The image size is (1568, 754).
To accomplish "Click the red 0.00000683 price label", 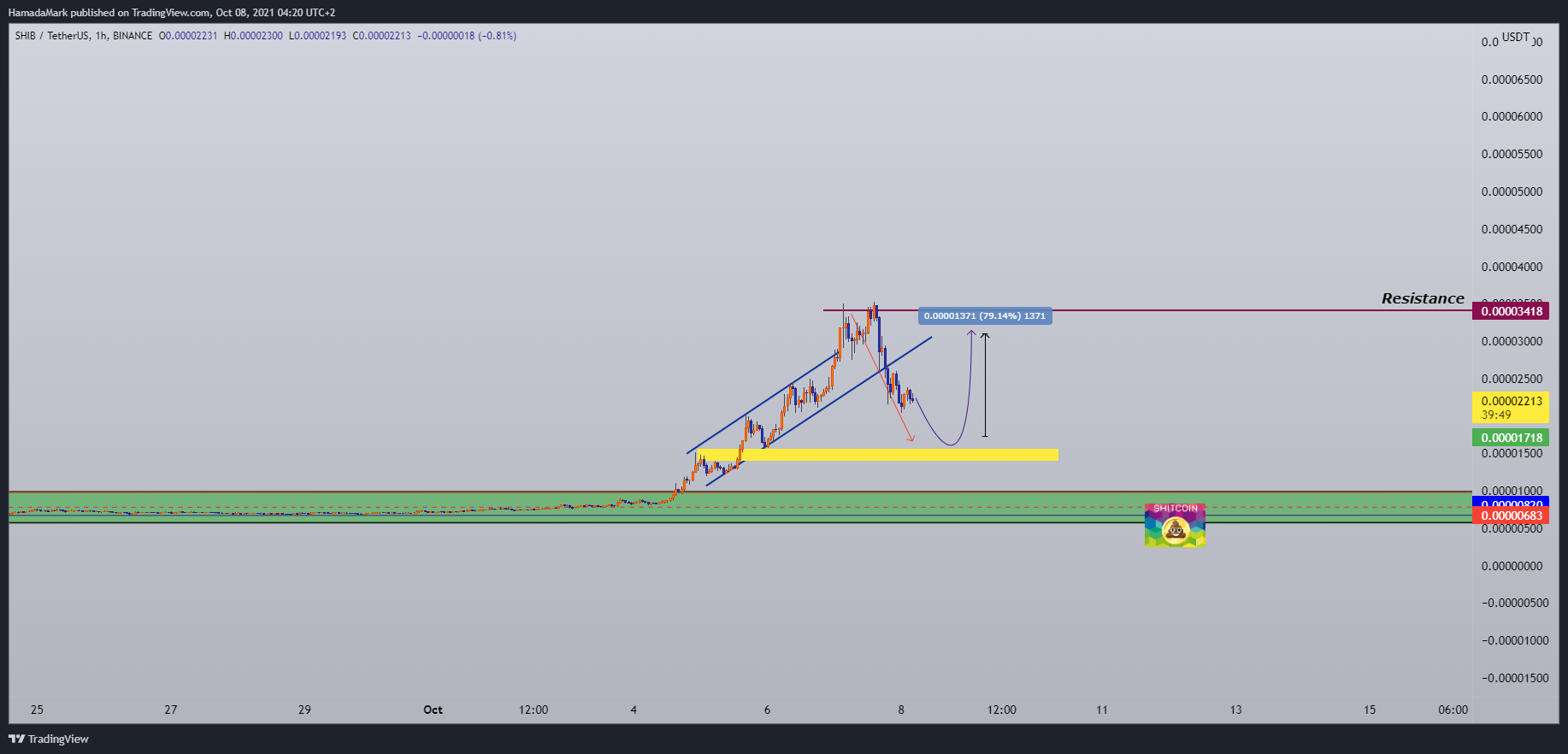I will [x=1511, y=515].
